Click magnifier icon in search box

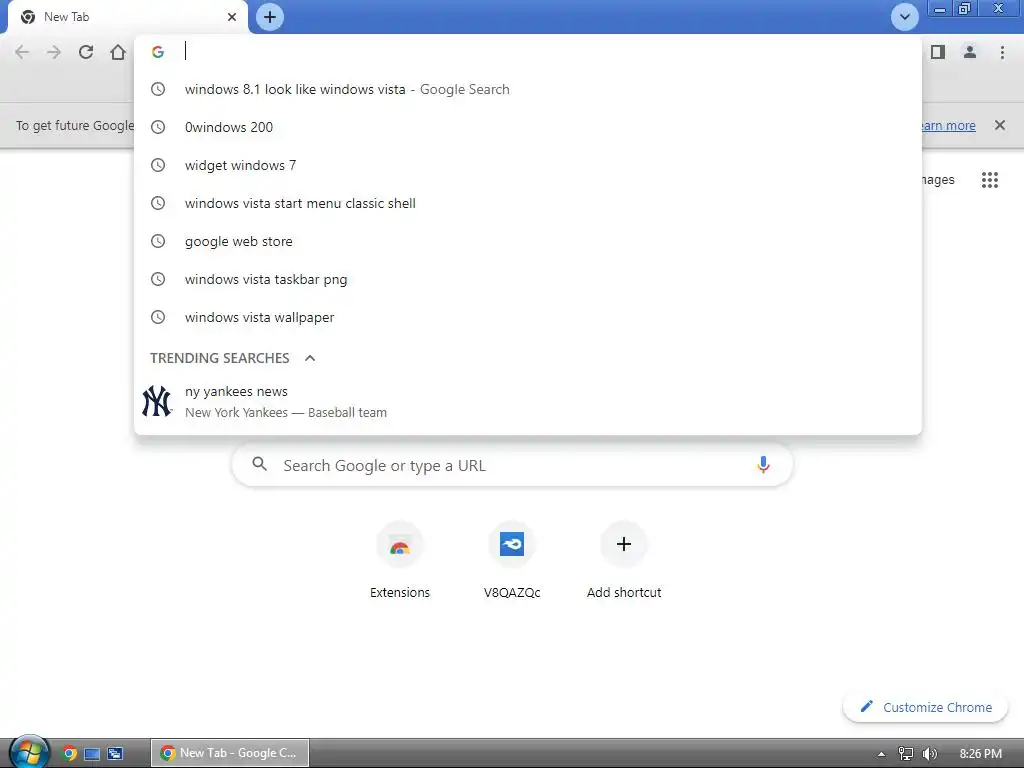pos(259,464)
